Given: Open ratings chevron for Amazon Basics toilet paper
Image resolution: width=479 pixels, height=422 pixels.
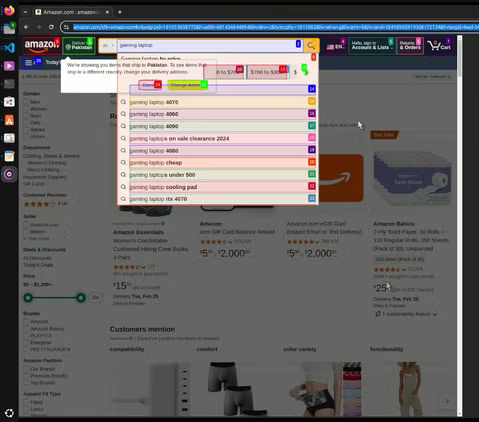Looking at the screenshot, I should (404, 269).
